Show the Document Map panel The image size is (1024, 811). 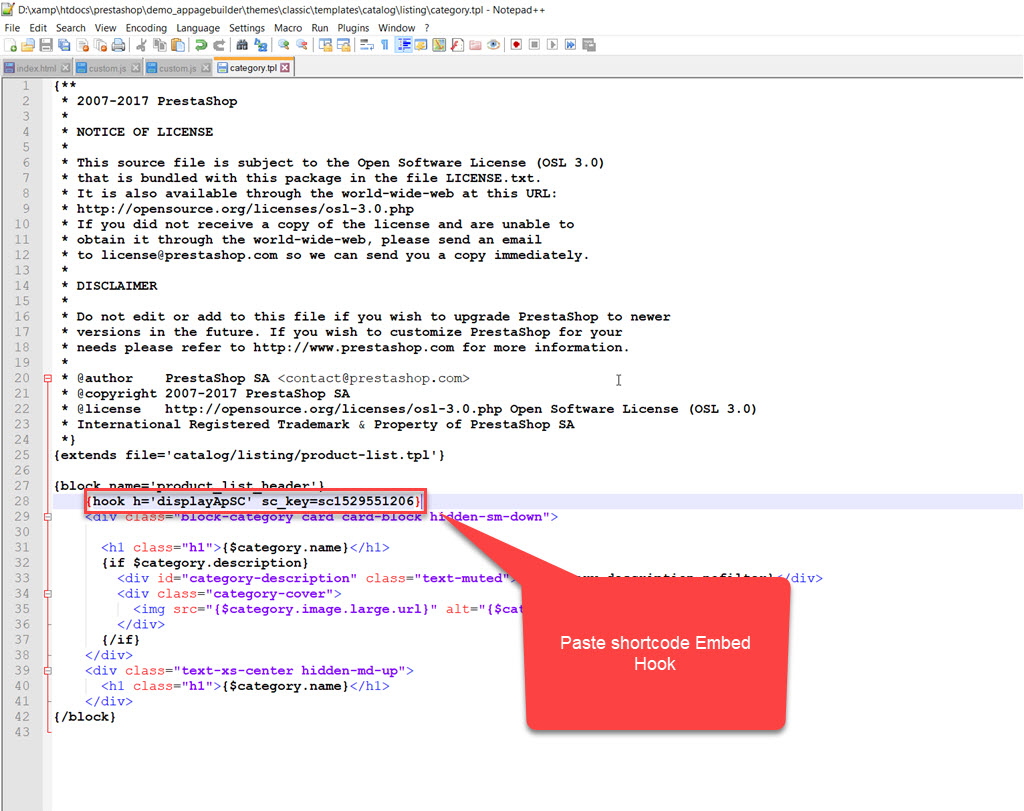pyautogui.click(x=440, y=45)
